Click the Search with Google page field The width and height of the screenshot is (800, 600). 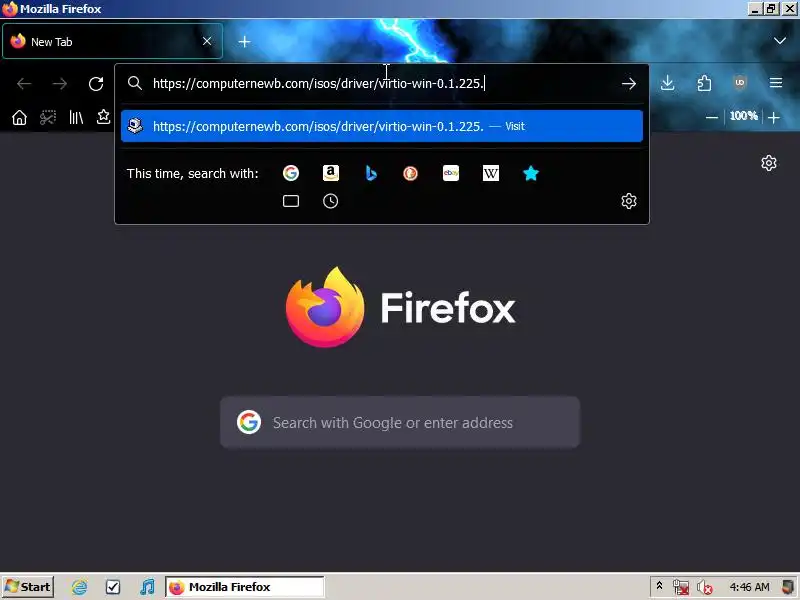pos(400,422)
